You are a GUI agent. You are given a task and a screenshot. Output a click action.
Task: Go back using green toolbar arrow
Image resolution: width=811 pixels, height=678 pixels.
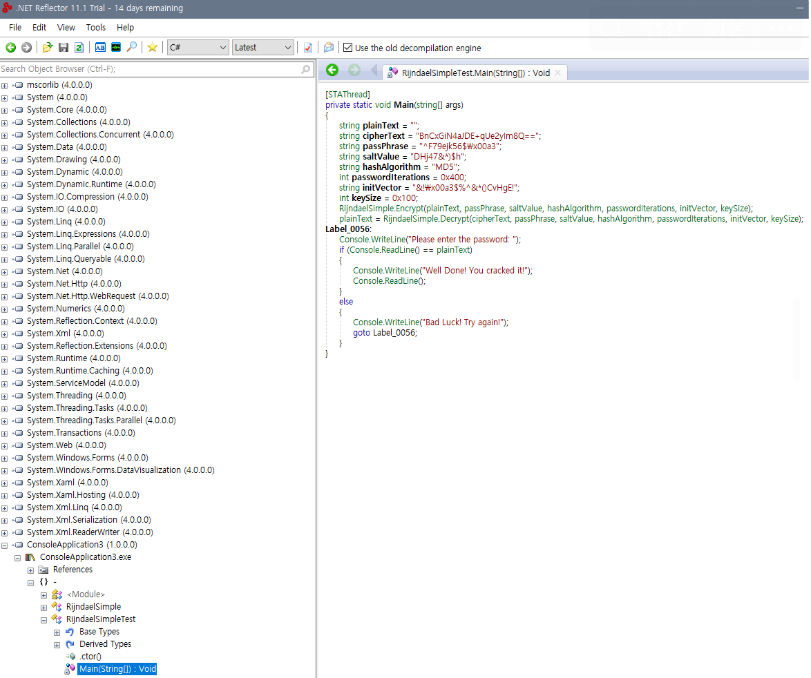[x=10, y=48]
